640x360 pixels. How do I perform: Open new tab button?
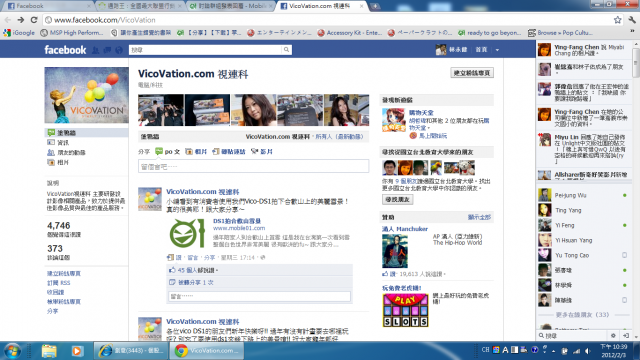[x=374, y=6]
